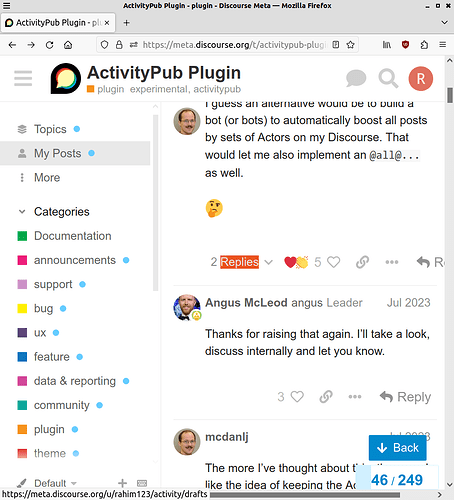Go back with the browser back arrow
Image resolution: width=454 pixels, height=500 pixels.
click(12, 45)
